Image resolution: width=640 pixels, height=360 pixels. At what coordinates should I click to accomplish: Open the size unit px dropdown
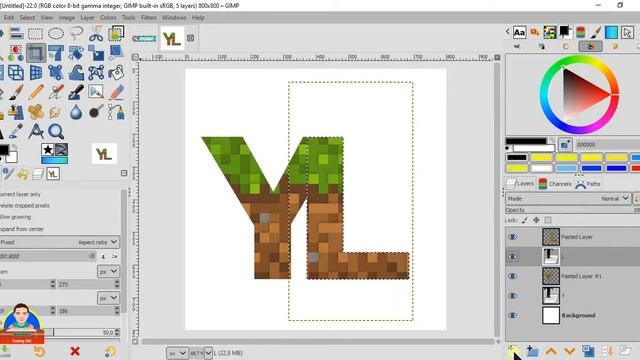[108, 298]
